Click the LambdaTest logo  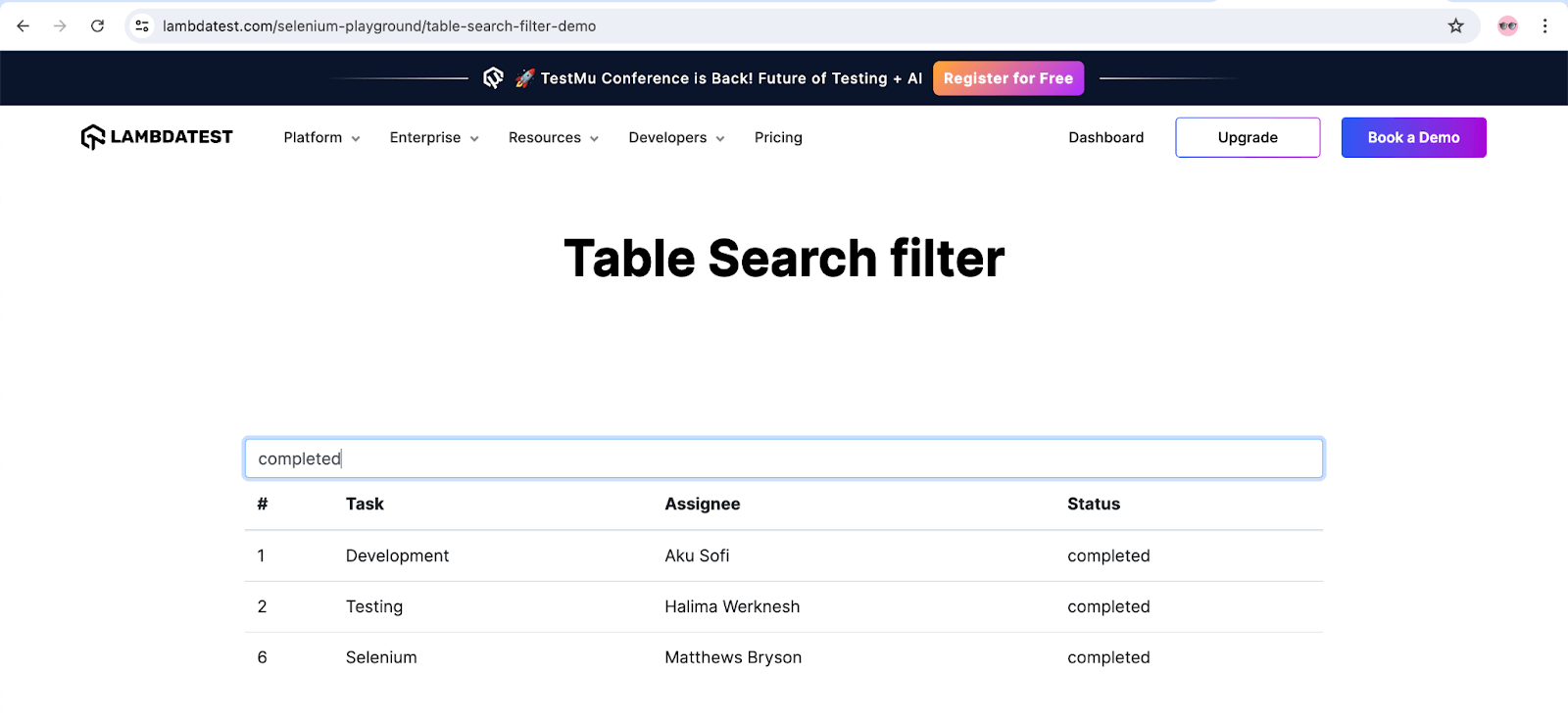pyautogui.click(x=157, y=137)
